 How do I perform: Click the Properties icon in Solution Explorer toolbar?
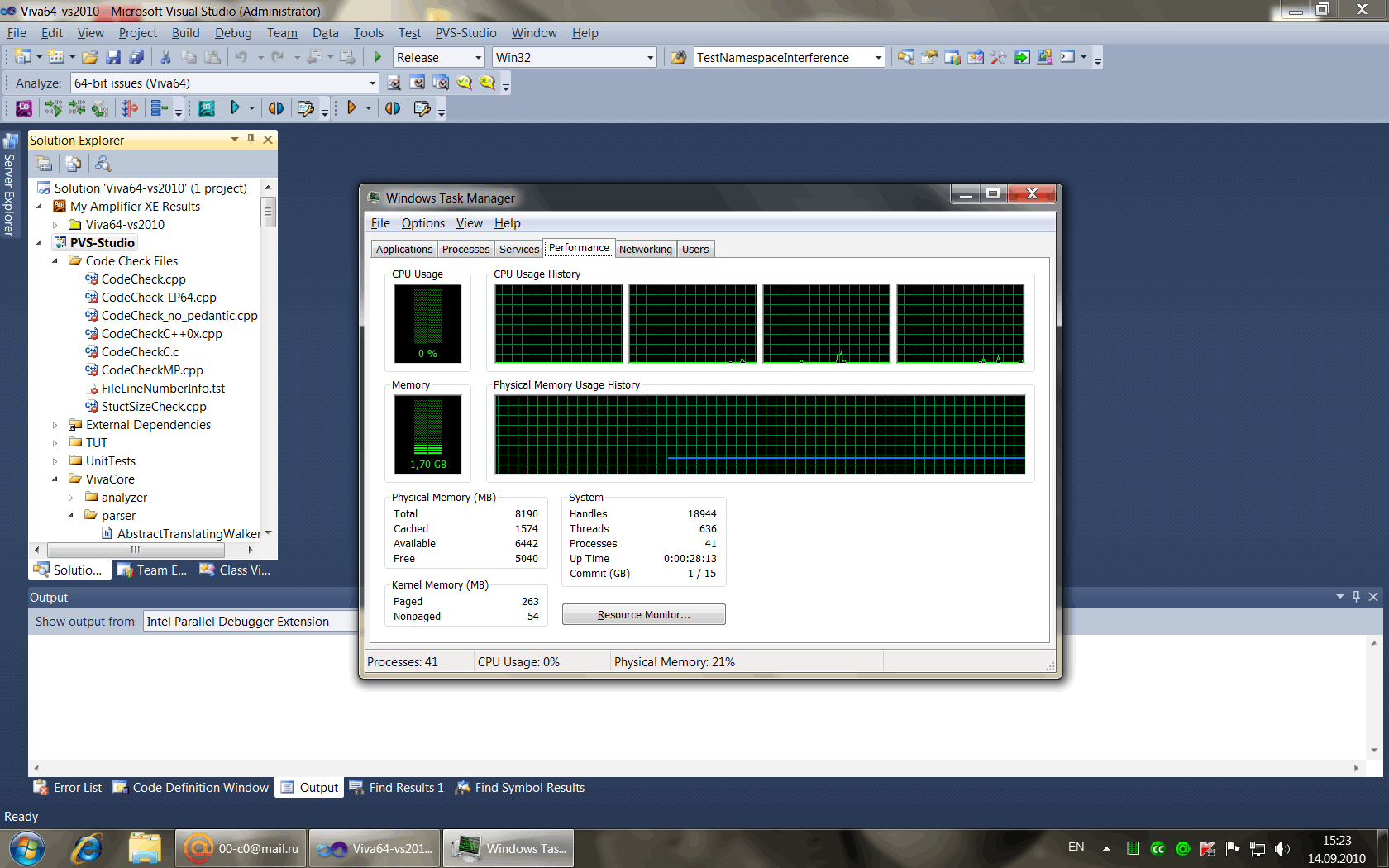pos(44,164)
